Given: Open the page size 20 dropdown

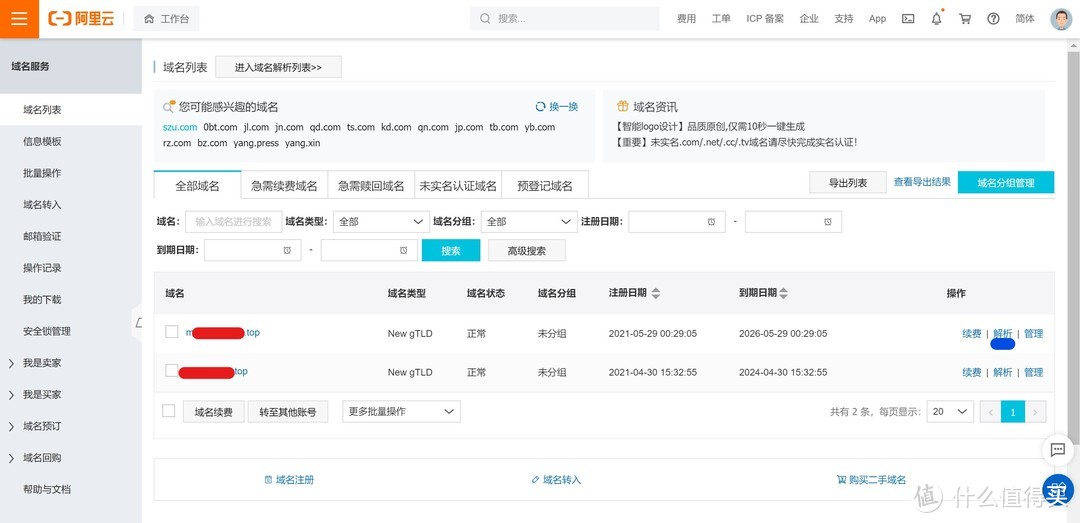Looking at the screenshot, I should 950,412.
